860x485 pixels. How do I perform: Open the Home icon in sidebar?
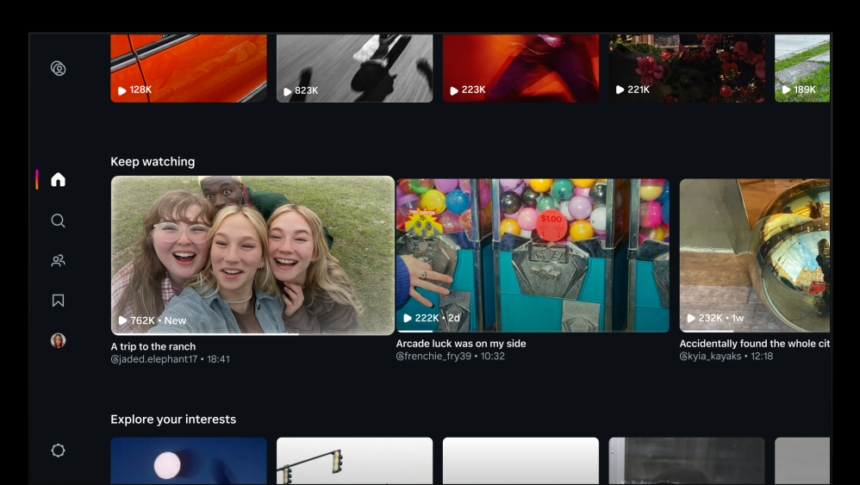[58, 180]
